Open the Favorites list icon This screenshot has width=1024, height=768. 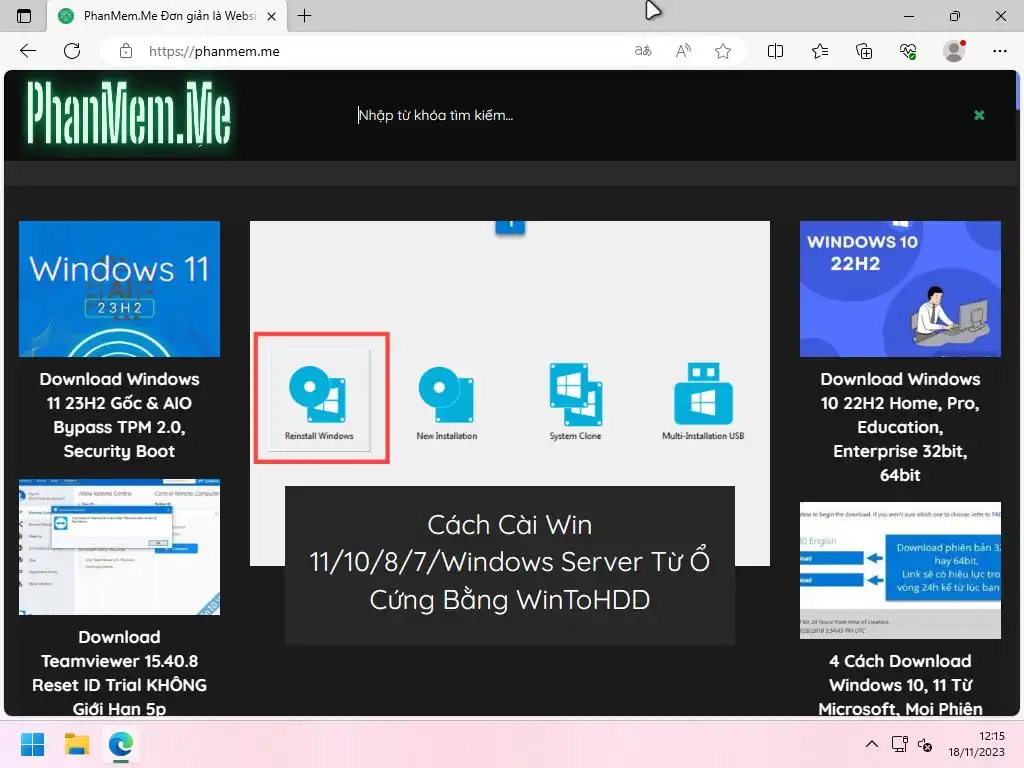point(820,51)
